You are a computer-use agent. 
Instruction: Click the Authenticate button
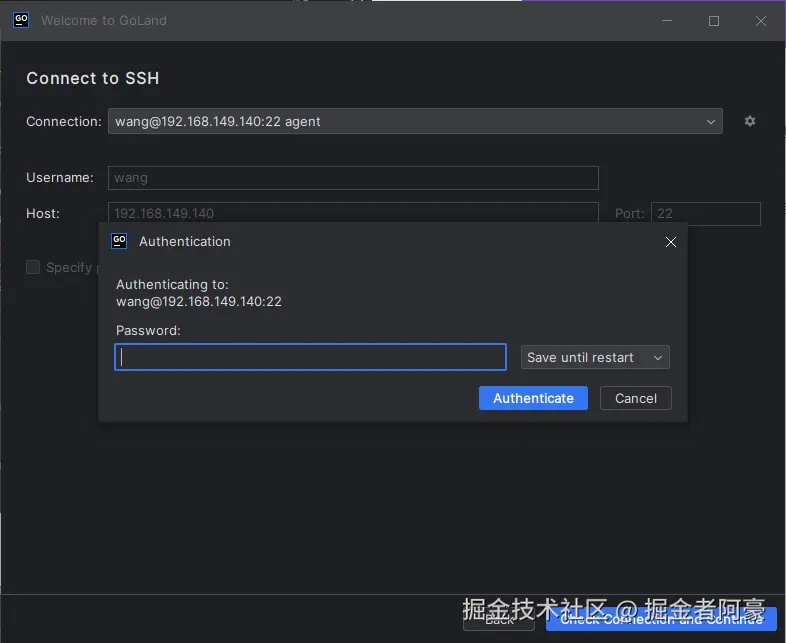(533, 398)
